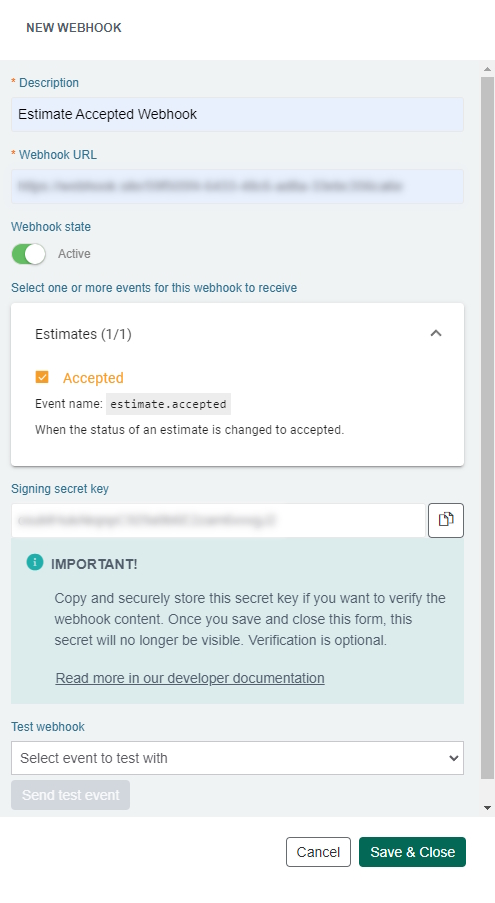Toggle the Active webhook state switch
495x903 pixels.
[28, 254]
